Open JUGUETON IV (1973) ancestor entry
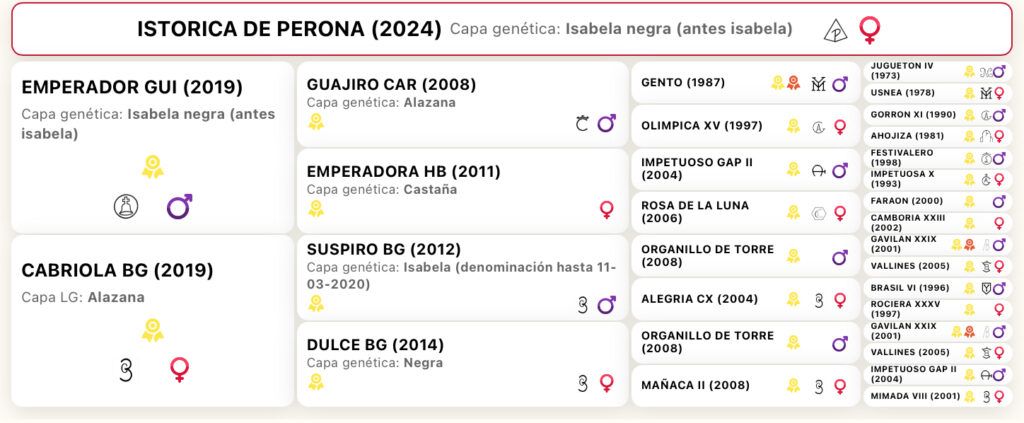Screen dimensions: 1024x423 [938, 72]
